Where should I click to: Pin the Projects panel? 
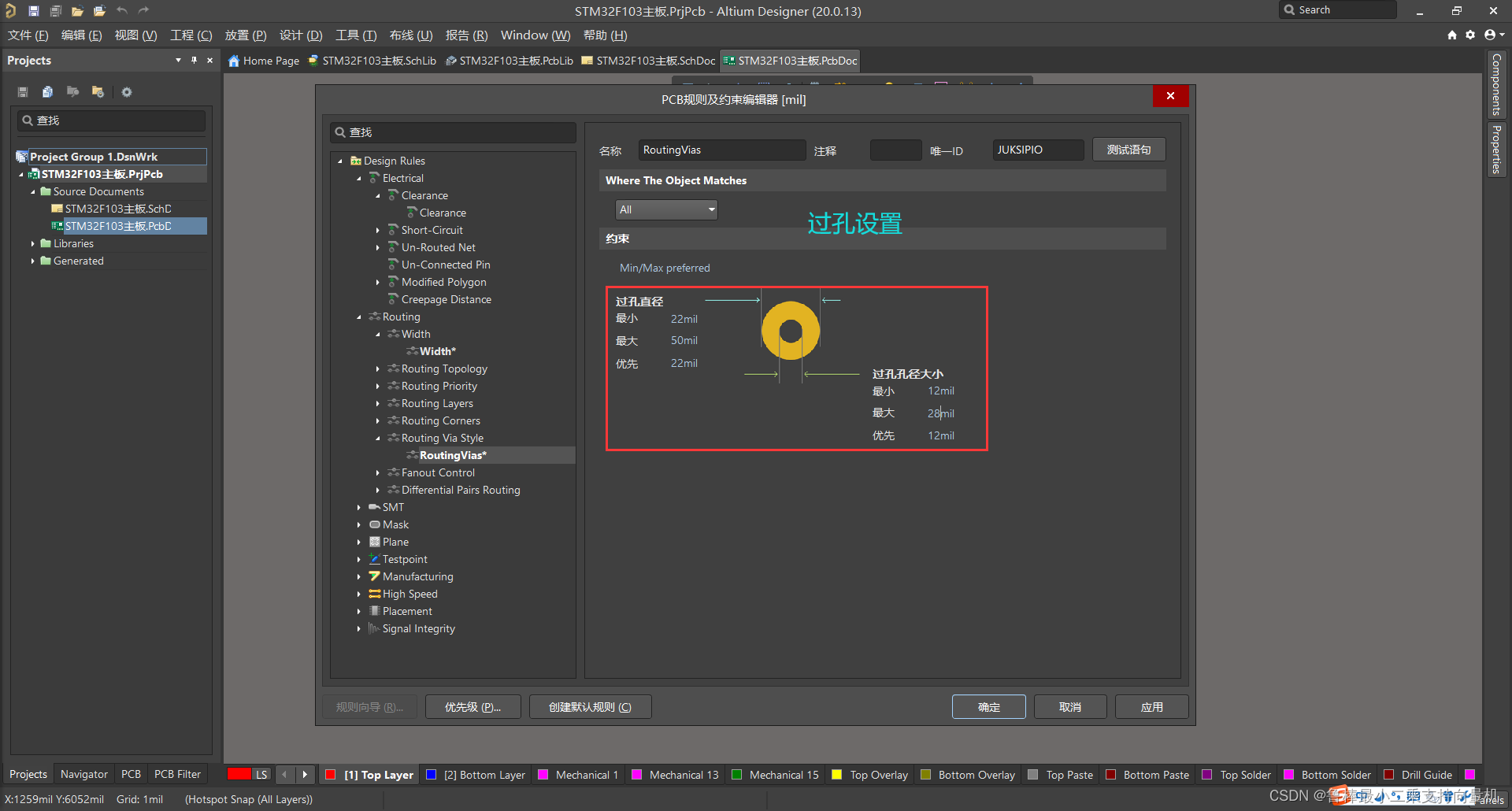[x=194, y=61]
